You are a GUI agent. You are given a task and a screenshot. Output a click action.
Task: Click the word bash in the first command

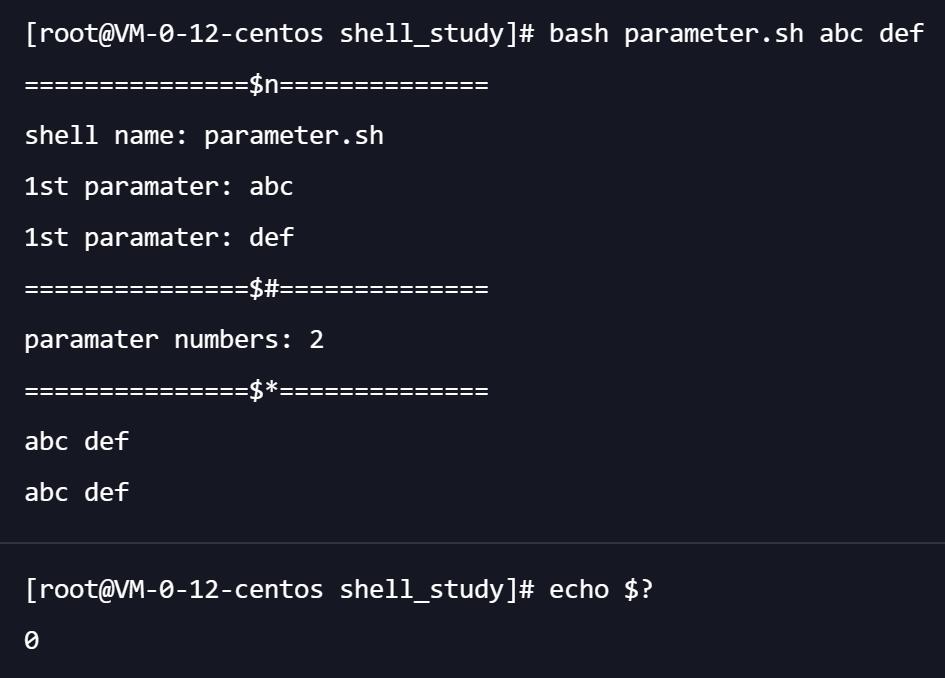pos(578,34)
